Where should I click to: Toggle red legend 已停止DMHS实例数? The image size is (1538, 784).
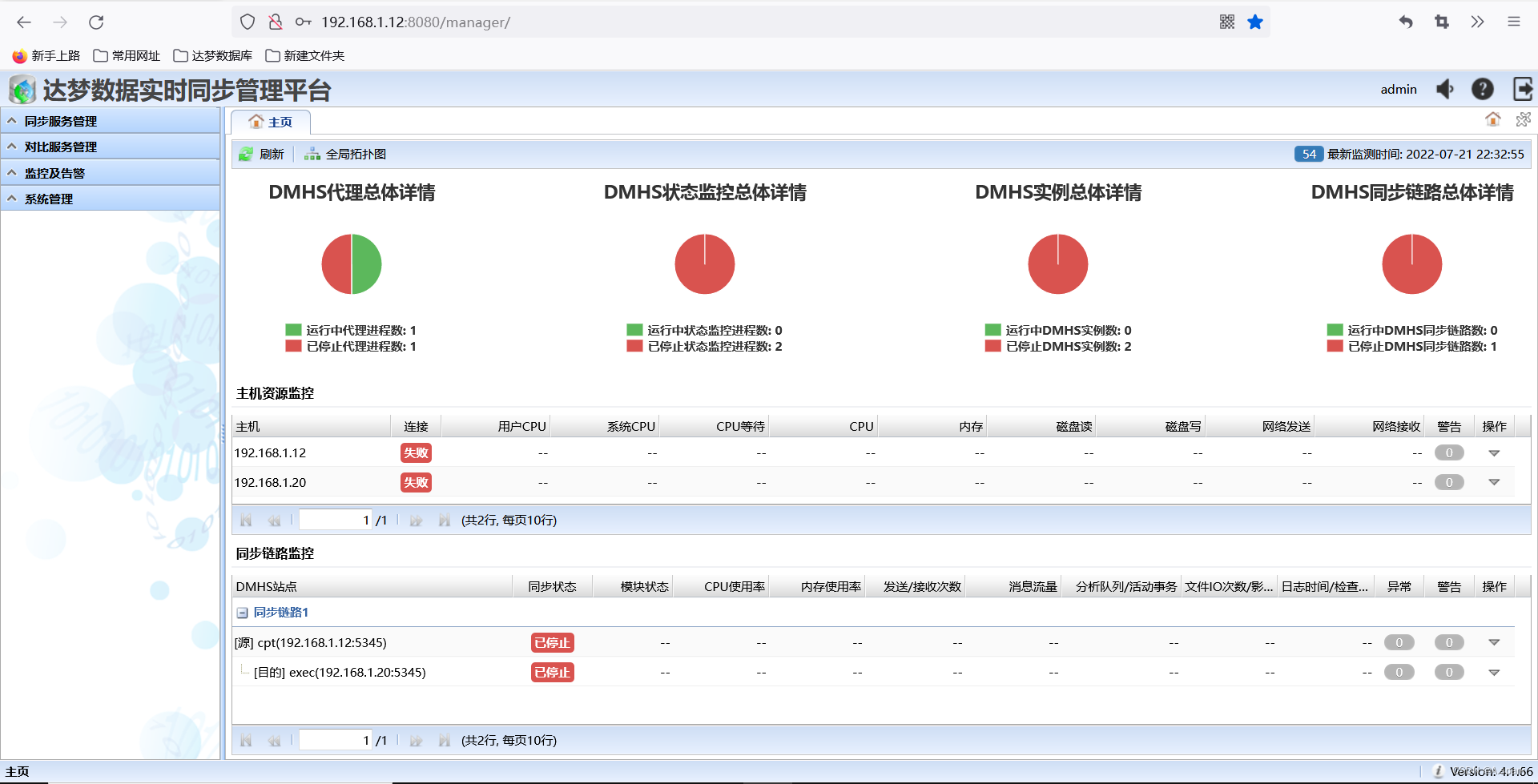1058,346
